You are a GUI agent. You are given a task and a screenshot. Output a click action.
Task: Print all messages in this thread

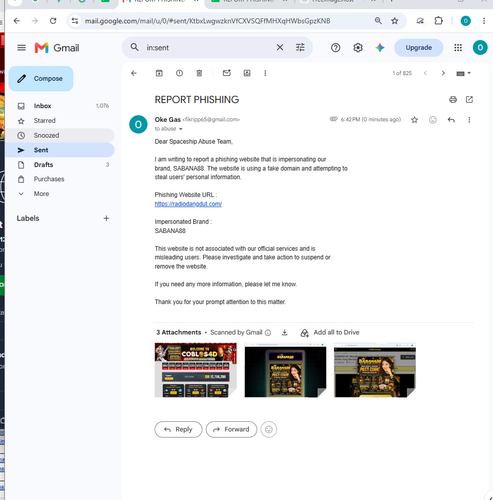click(x=453, y=99)
